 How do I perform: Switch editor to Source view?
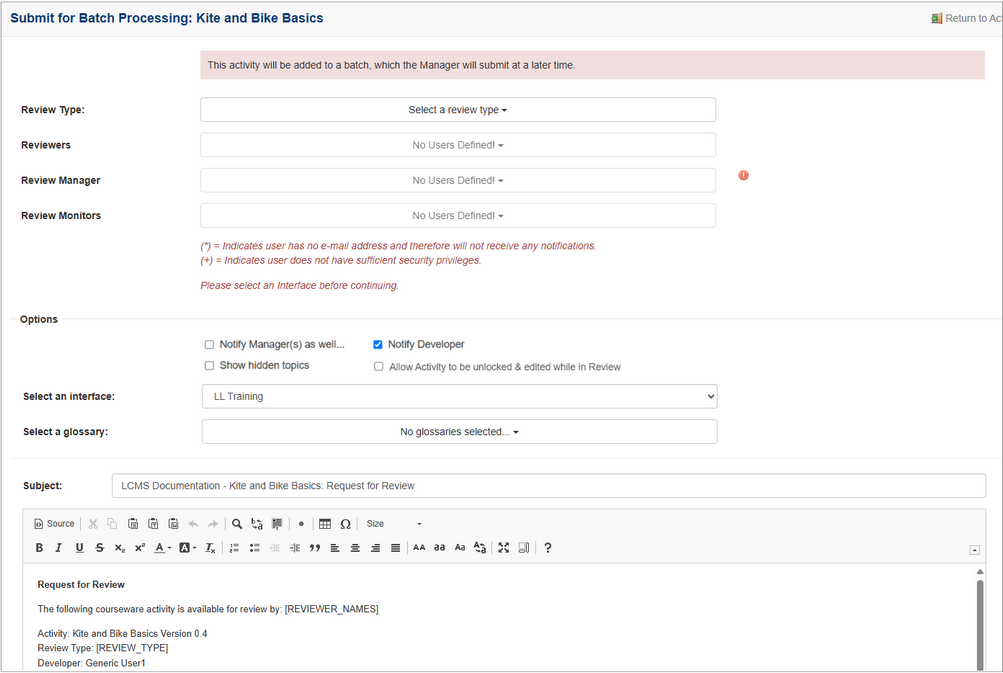(54, 524)
